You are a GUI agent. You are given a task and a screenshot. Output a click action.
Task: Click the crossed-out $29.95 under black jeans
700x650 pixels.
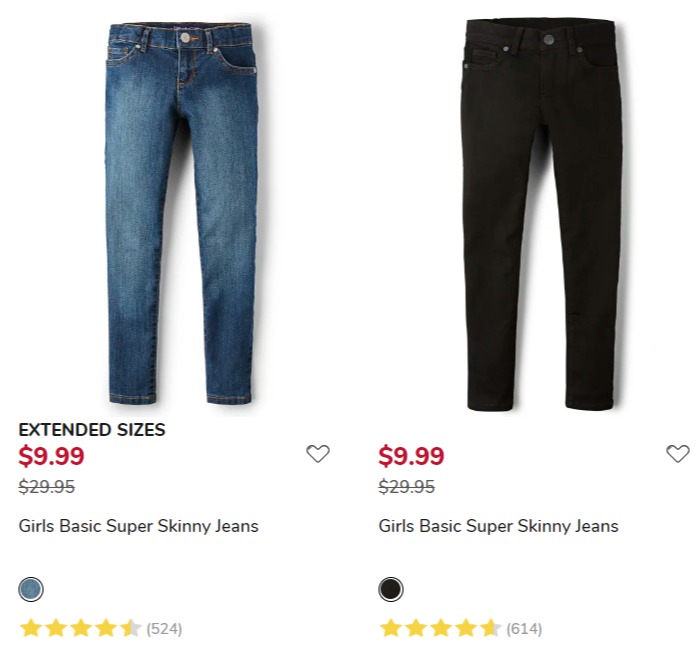[x=406, y=486]
